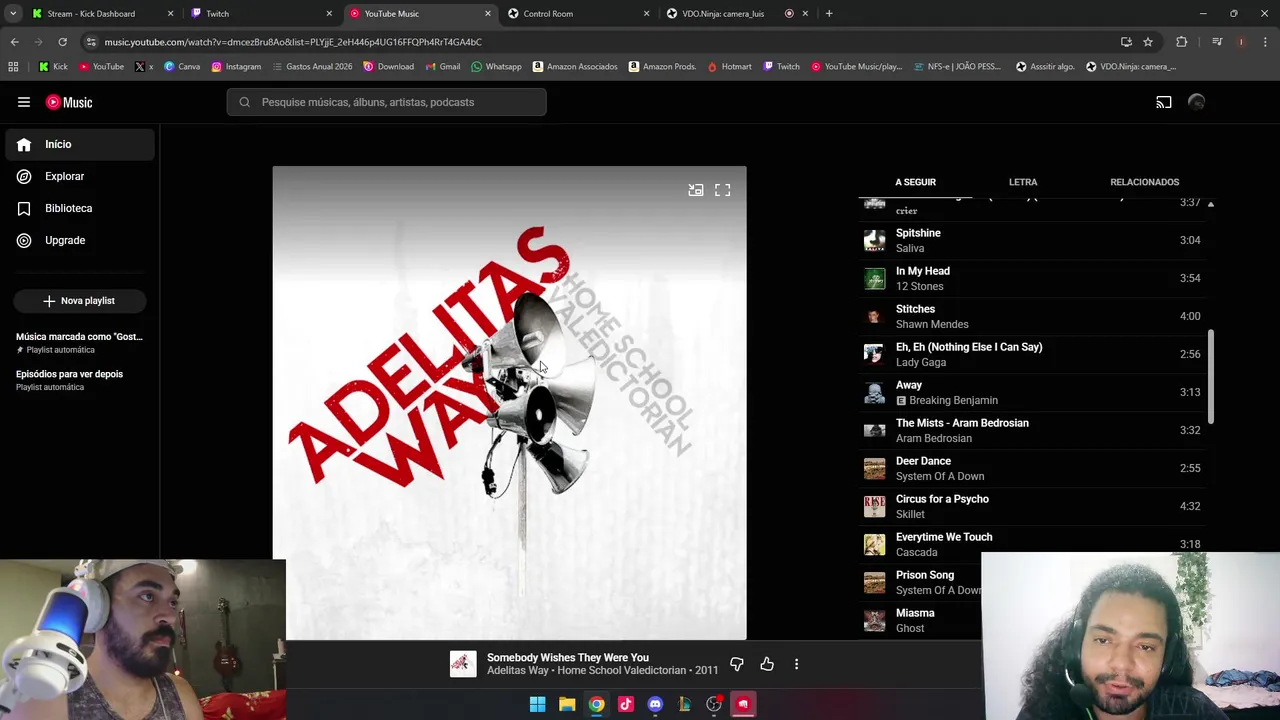Select the LETRA tab
The height and width of the screenshot is (720, 1280).
pos(1023,182)
